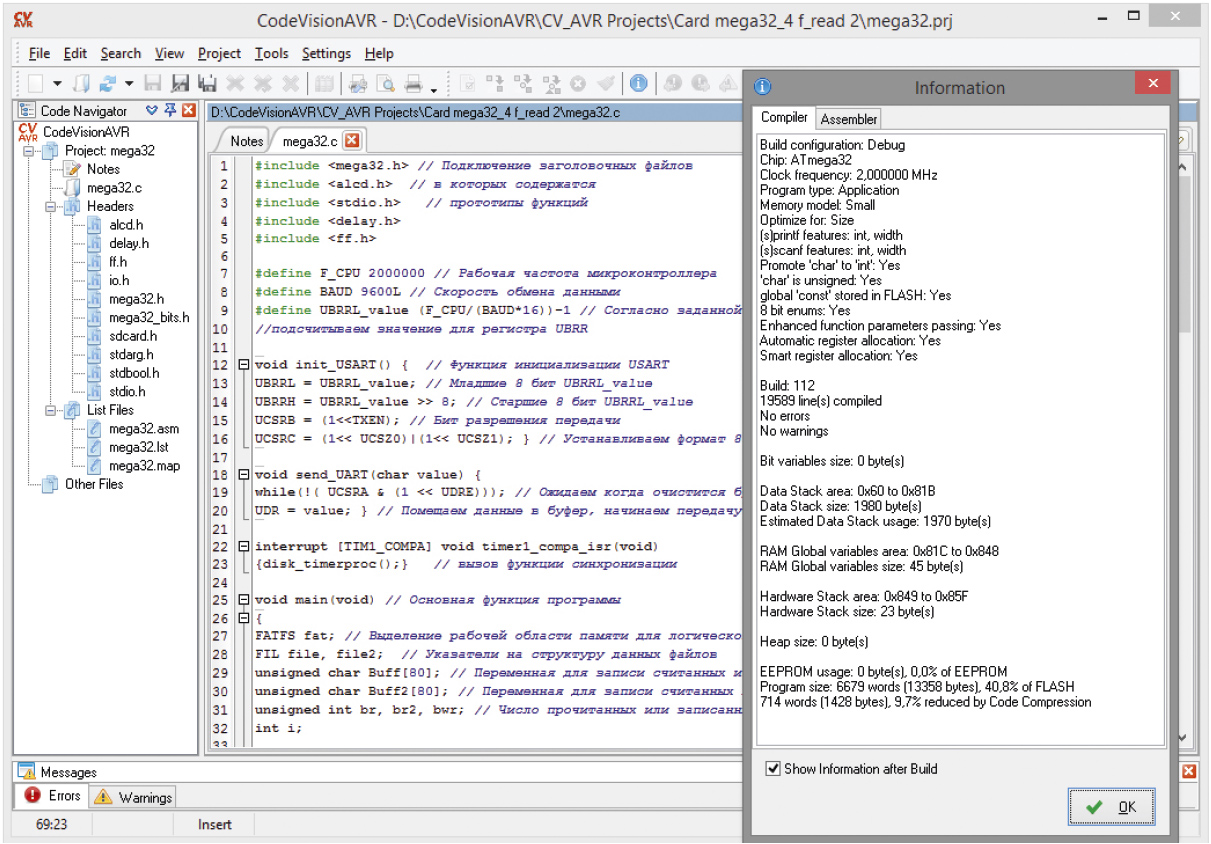Select the Compiler tab in Information dialog
Viewport: 1211px width, 844px height.
click(x=784, y=118)
